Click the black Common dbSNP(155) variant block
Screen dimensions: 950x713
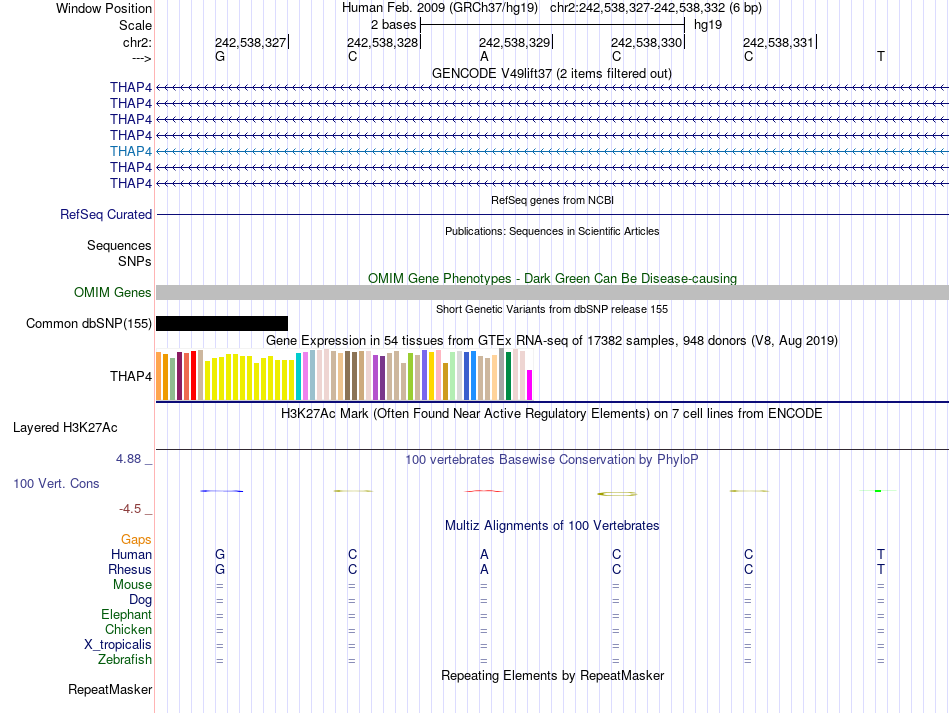point(222,323)
